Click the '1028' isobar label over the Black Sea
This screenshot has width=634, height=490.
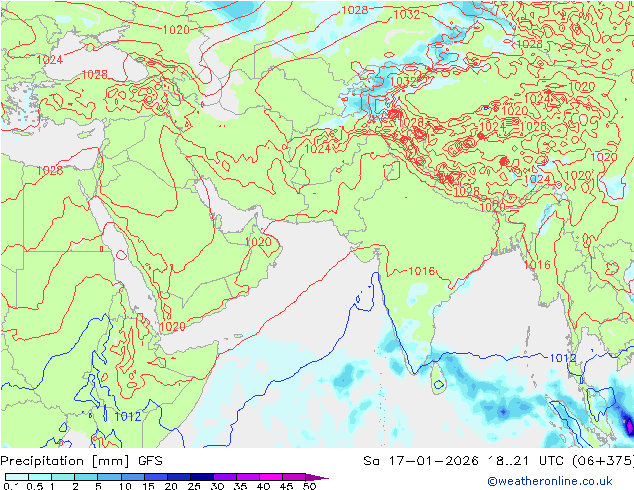(x=95, y=74)
